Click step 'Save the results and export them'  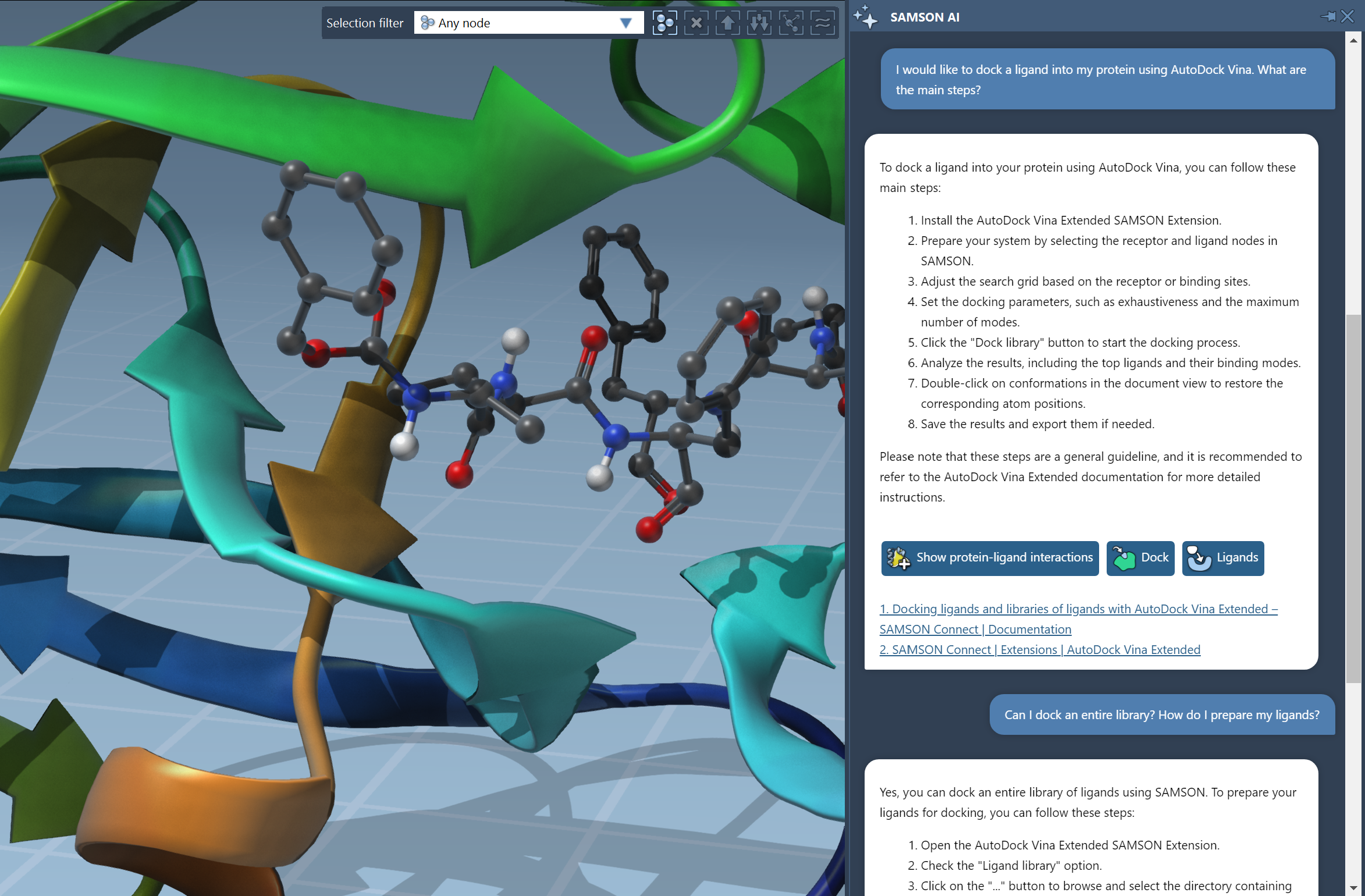[1037, 424]
